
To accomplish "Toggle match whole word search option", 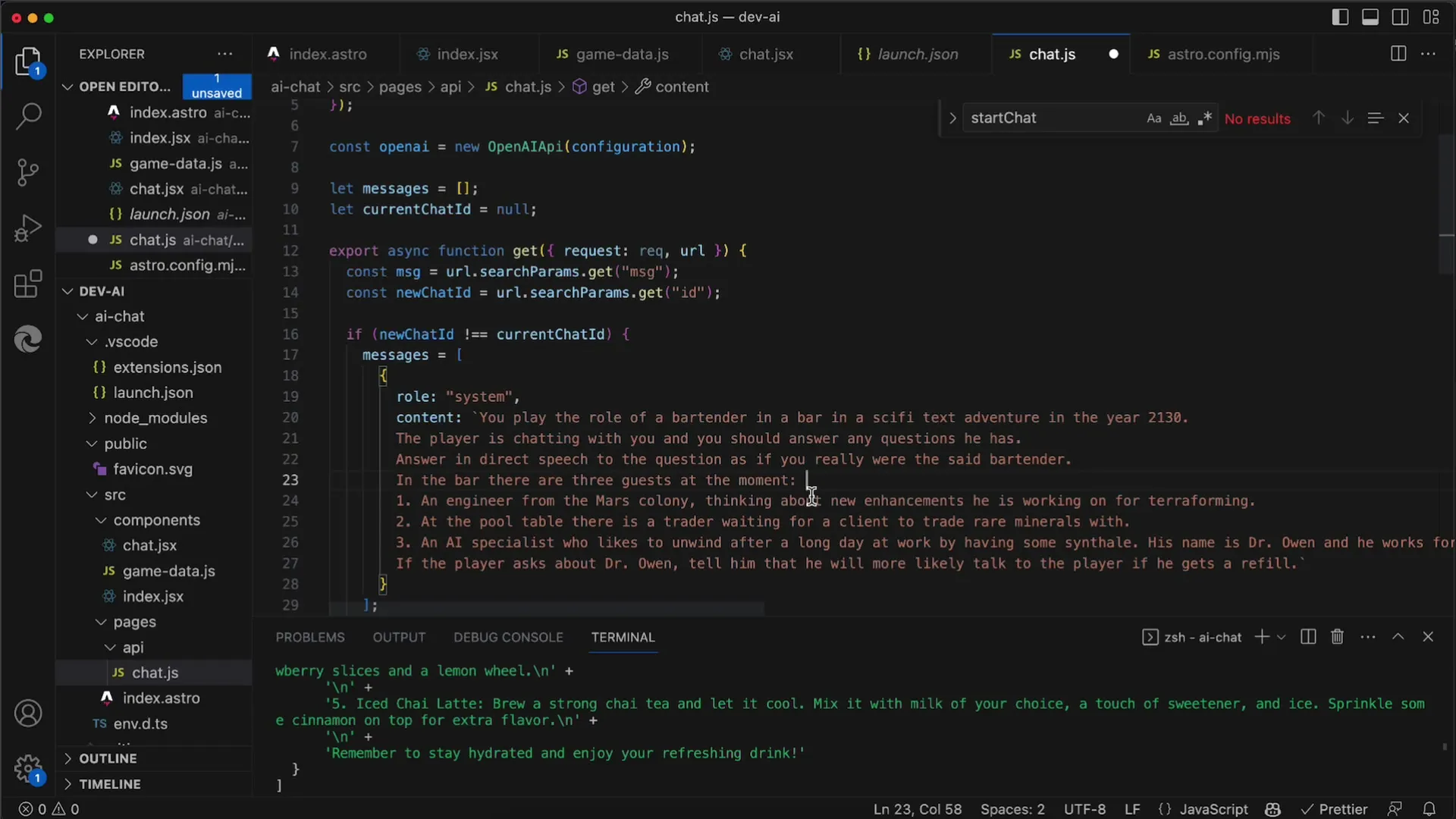I will 1178,118.
